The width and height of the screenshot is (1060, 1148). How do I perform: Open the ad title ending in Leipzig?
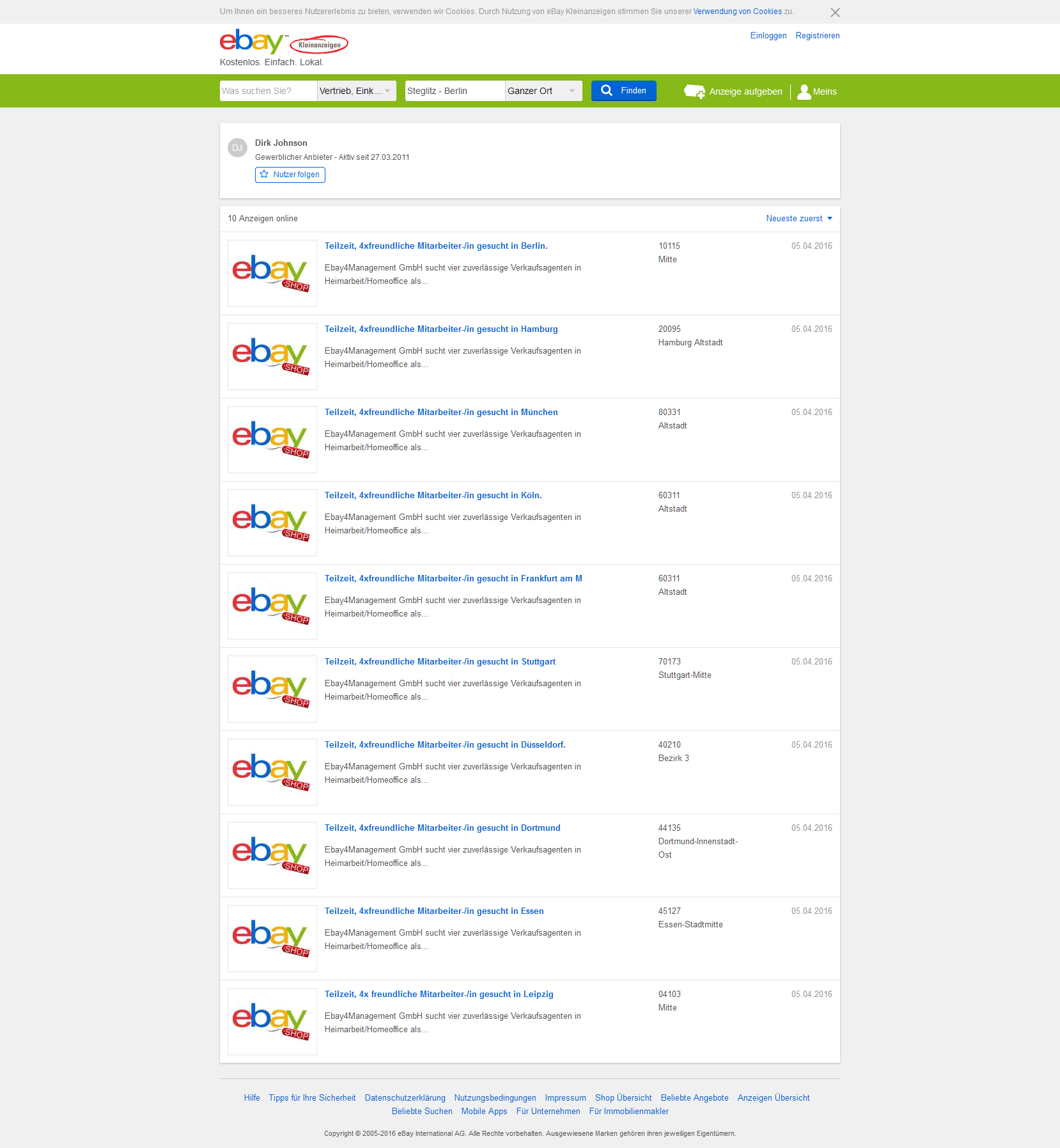tap(439, 995)
